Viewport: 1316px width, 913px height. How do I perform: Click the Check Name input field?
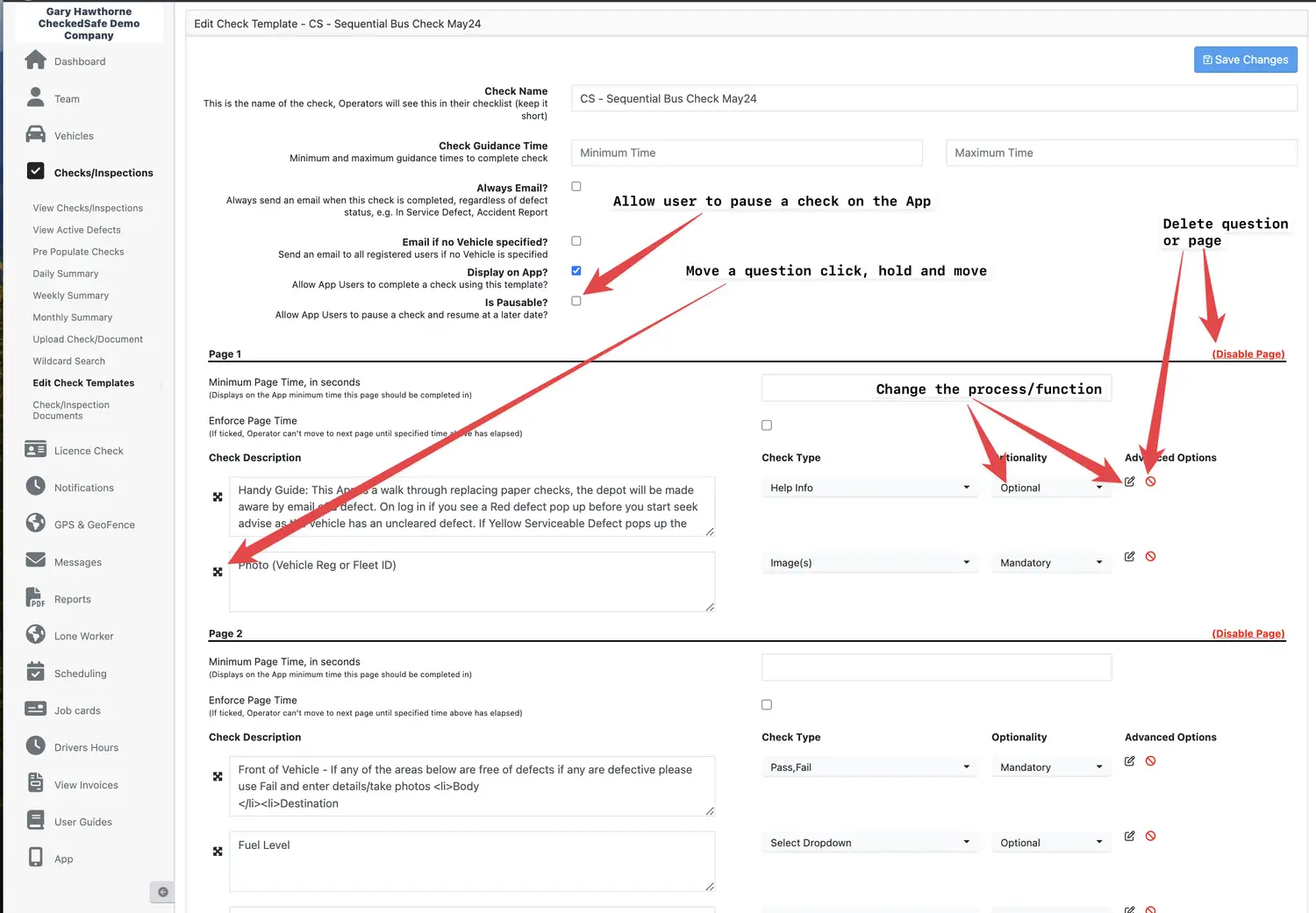point(933,98)
